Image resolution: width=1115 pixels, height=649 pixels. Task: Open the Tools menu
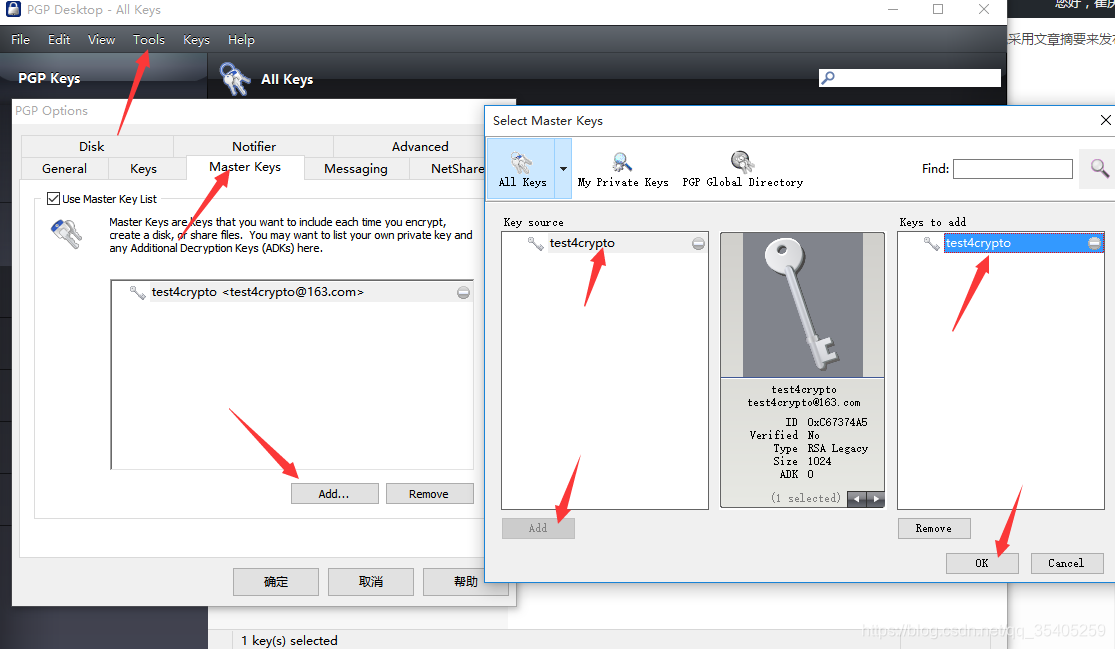(x=149, y=40)
